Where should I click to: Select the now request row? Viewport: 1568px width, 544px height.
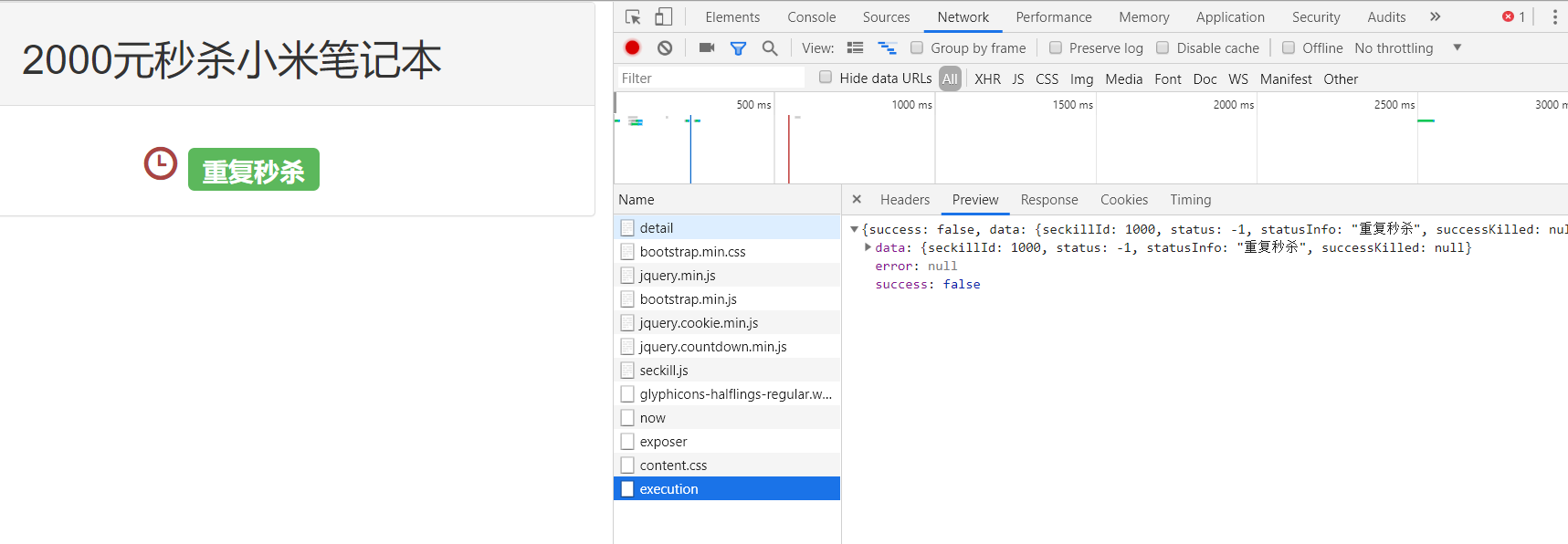727,417
